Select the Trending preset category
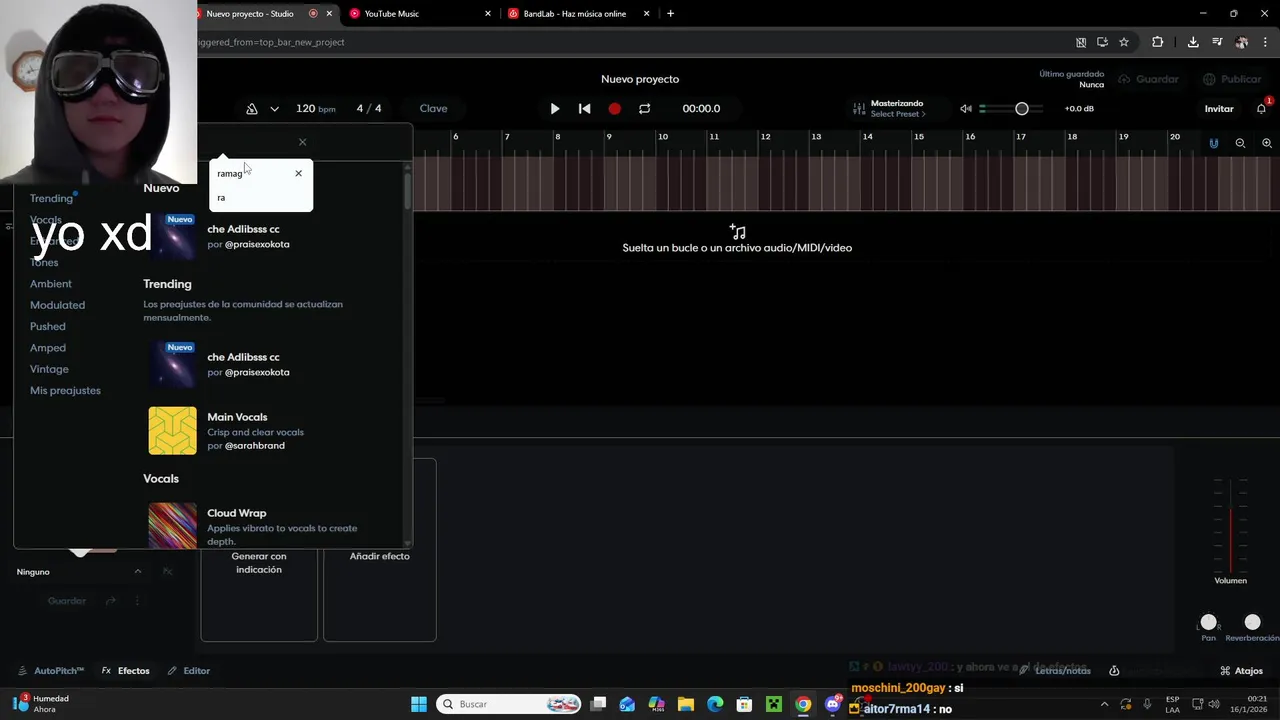 52,198
